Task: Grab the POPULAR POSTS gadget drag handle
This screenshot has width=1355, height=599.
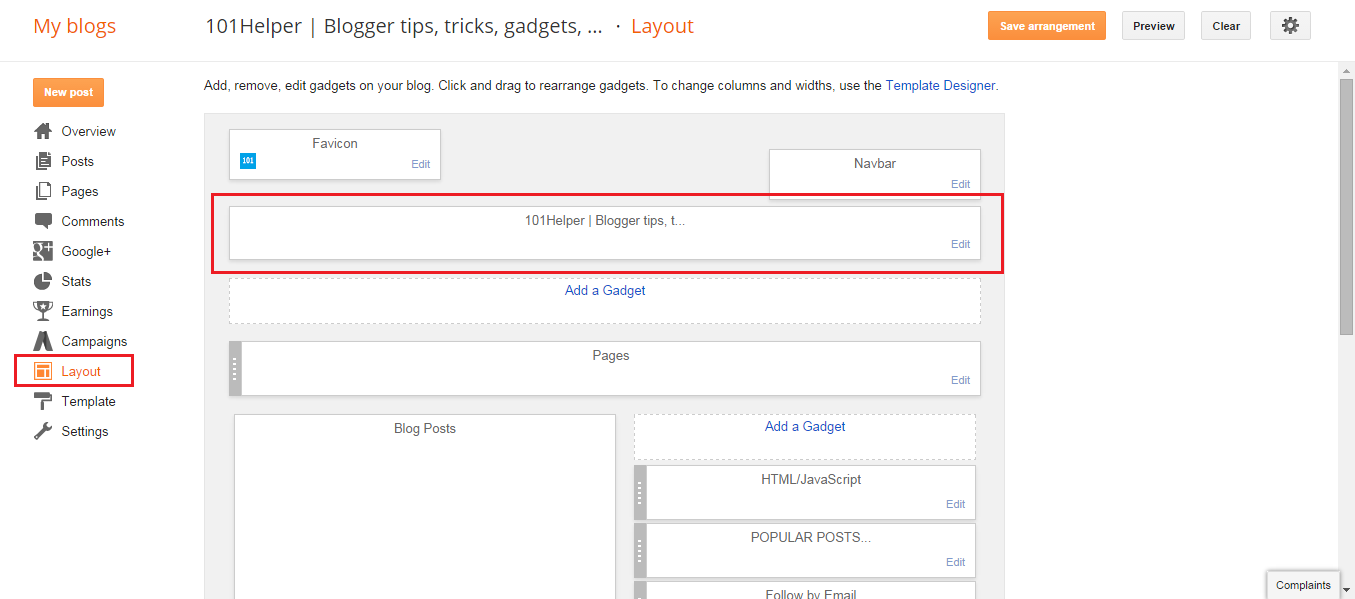Action: [x=641, y=550]
